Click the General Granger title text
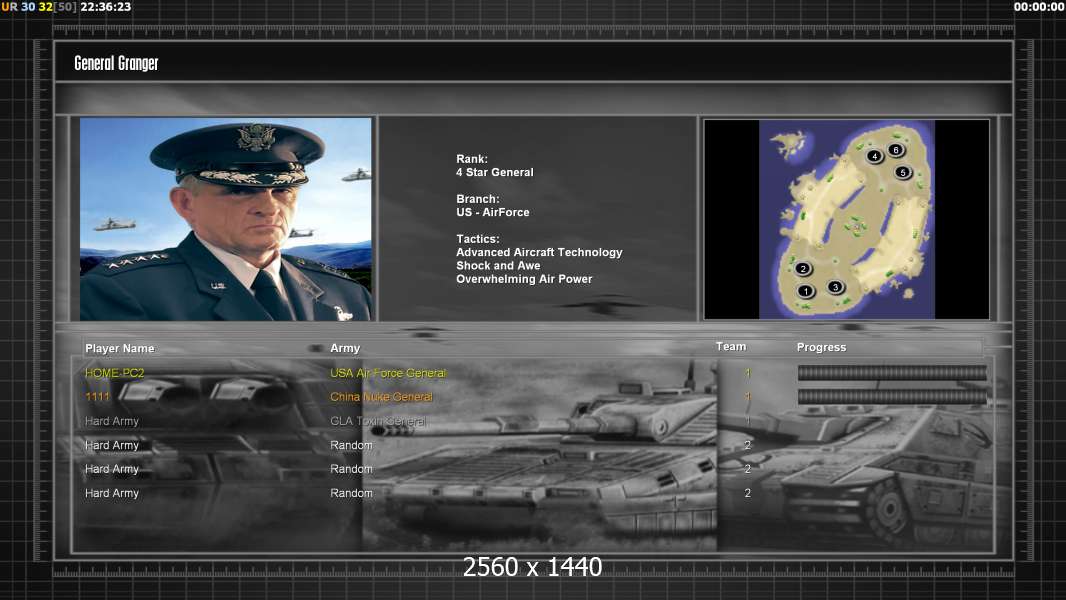The height and width of the screenshot is (600, 1066). [116, 63]
